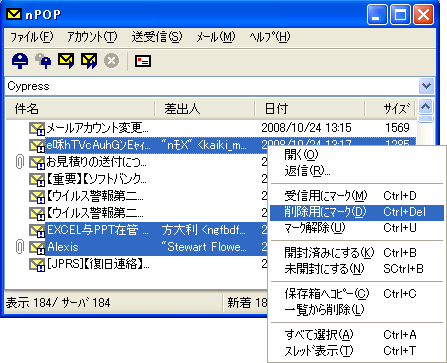The image size is (447, 363).
Task: Choose 一覧から削除(L) in context menu
Action: 357,310
